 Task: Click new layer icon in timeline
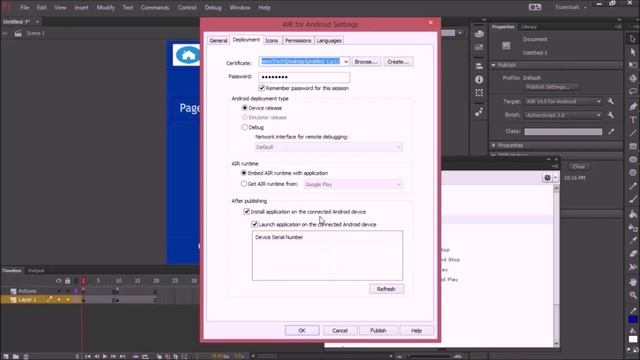click(x=5, y=356)
